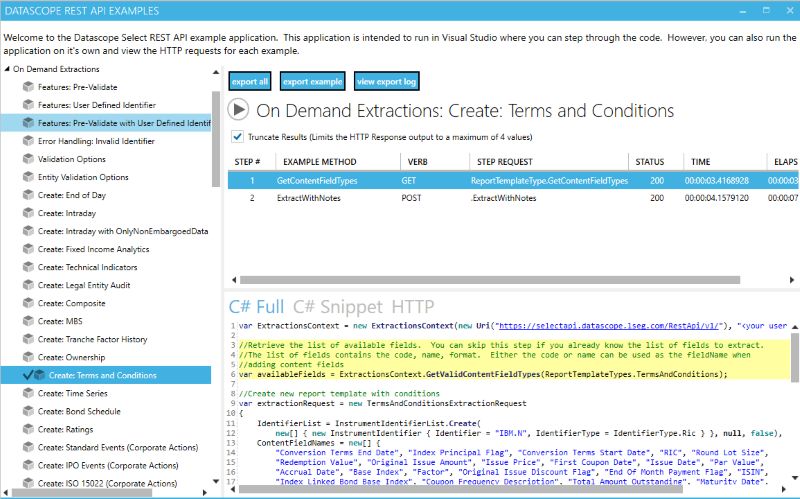
Task: Toggle the Truncate Results checkbox
Action: click(x=237, y=136)
